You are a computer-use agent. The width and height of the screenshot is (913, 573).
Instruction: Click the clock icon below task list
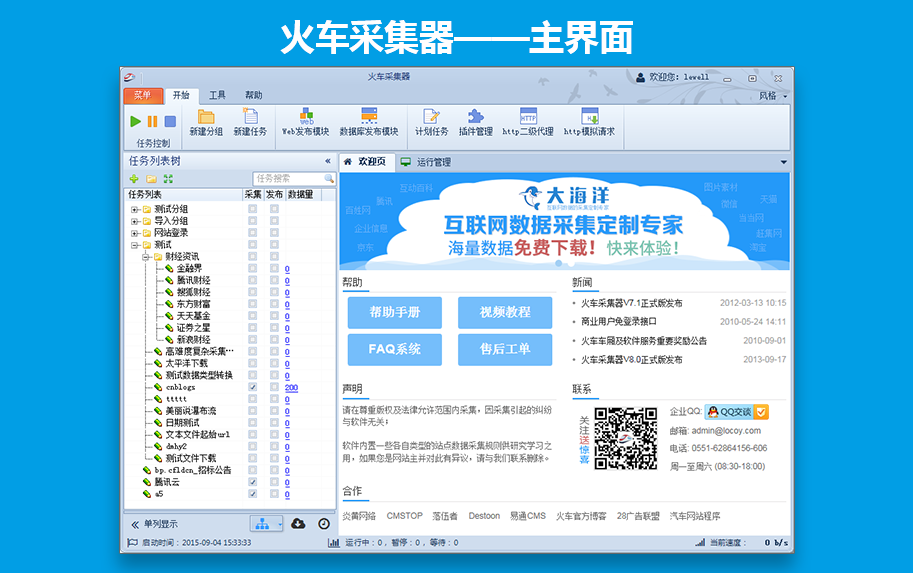(324, 524)
